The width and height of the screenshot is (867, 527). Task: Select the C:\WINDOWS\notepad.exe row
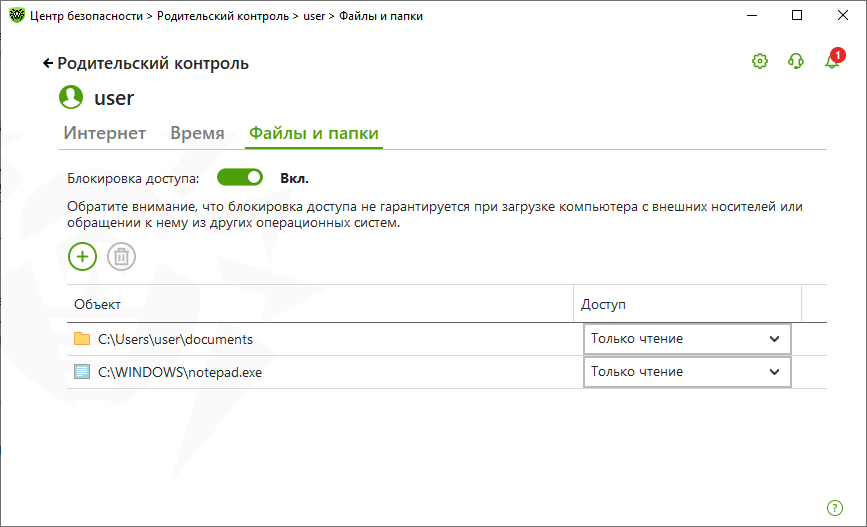point(447,372)
